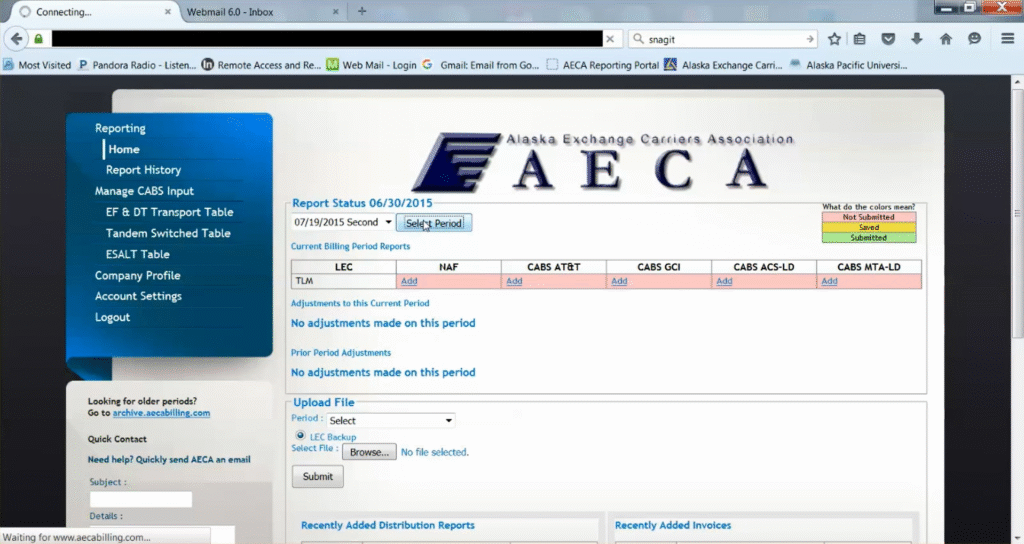Click the stop loading X in address bar

point(610,39)
